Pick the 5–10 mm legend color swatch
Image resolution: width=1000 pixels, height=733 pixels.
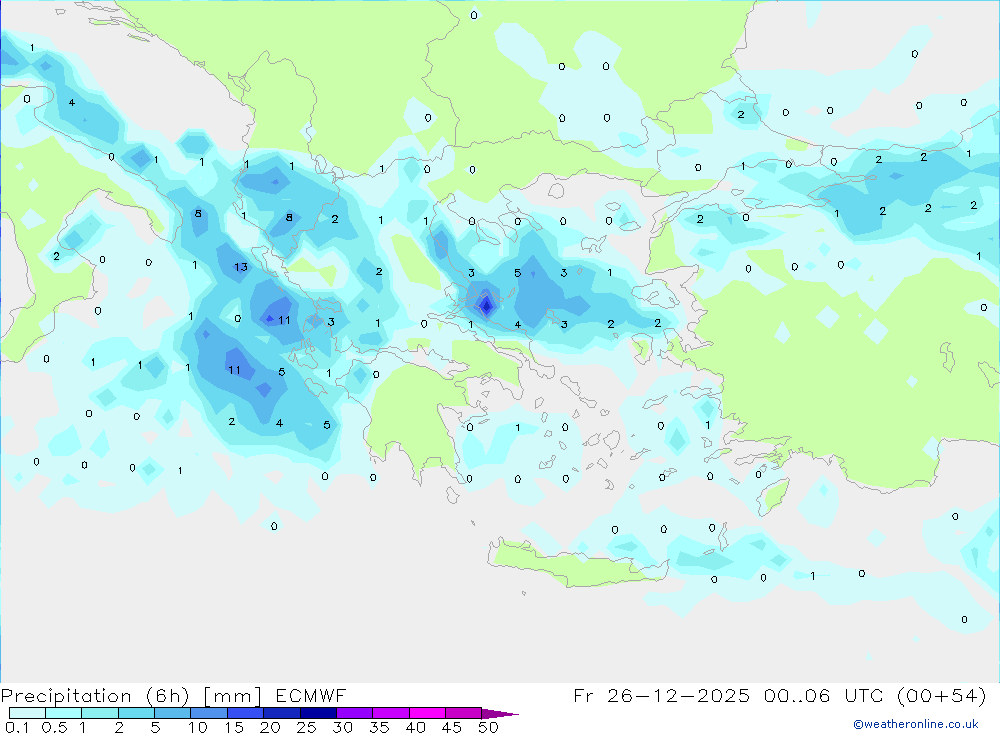[172, 713]
